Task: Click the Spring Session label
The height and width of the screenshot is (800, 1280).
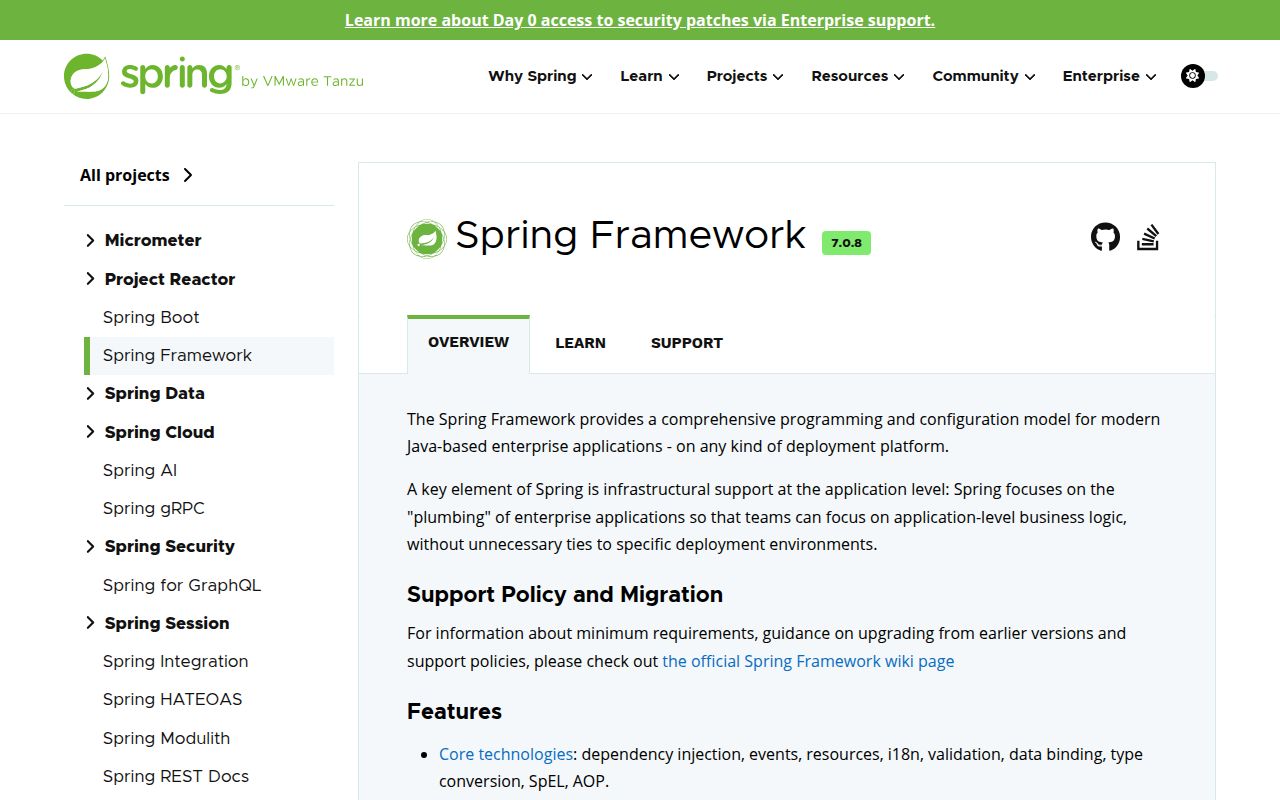Action: [x=167, y=623]
